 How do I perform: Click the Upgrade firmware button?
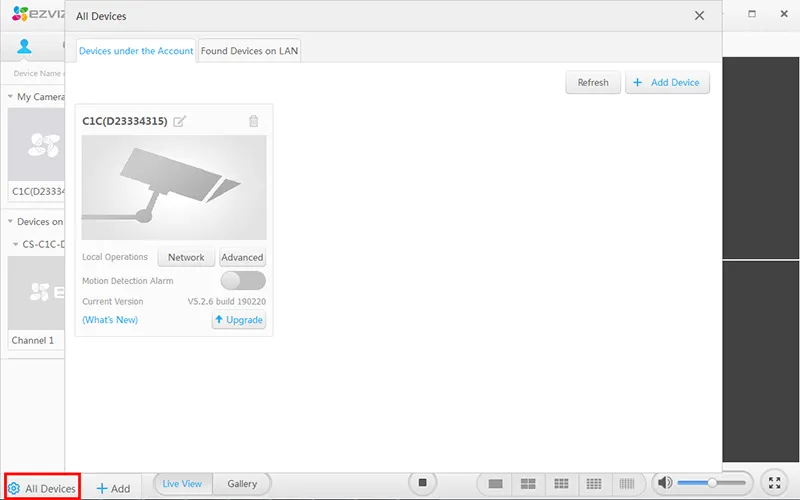(239, 320)
